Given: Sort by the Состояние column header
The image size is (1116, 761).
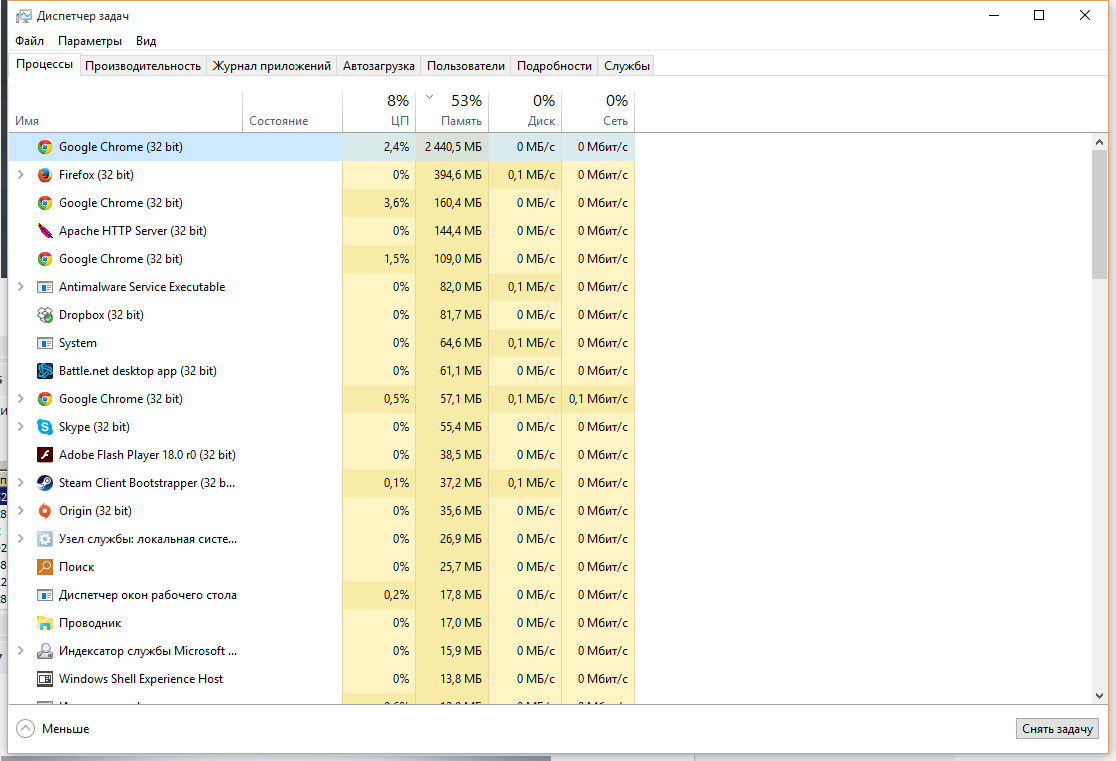Looking at the screenshot, I should [x=293, y=112].
